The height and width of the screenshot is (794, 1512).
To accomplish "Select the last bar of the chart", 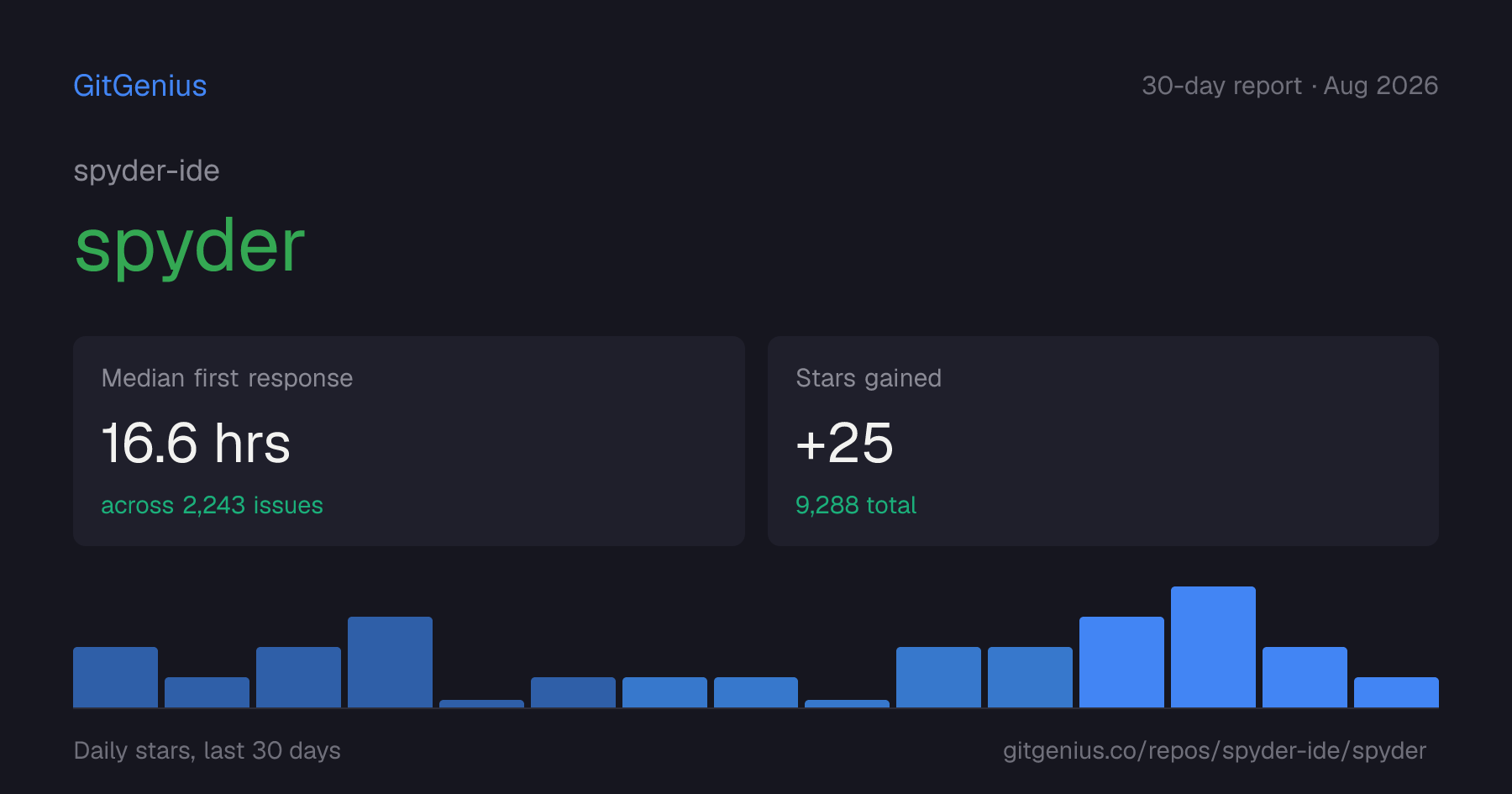I will (1396, 692).
